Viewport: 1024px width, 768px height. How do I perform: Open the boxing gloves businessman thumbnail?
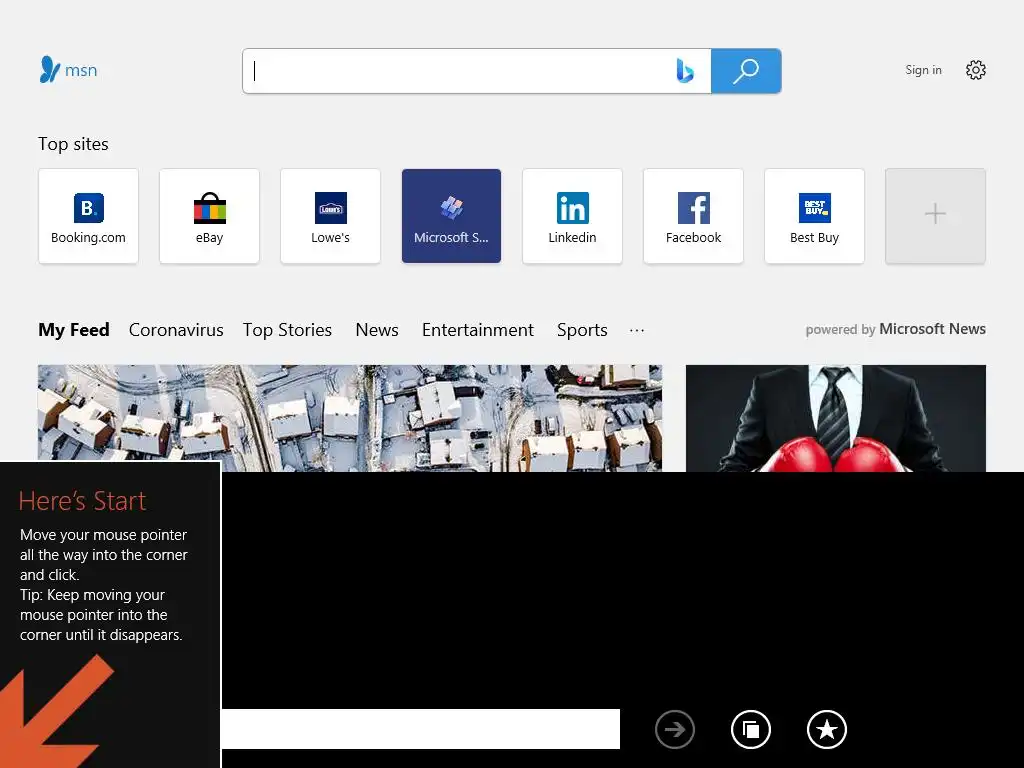(x=836, y=418)
